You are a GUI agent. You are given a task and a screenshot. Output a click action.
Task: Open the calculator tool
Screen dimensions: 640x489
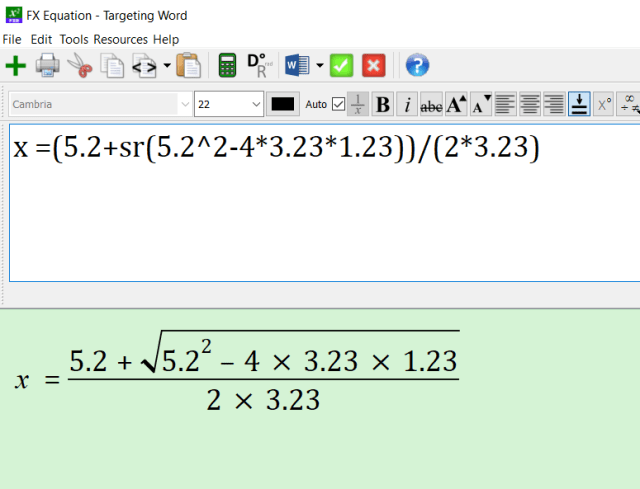point(228,66)
